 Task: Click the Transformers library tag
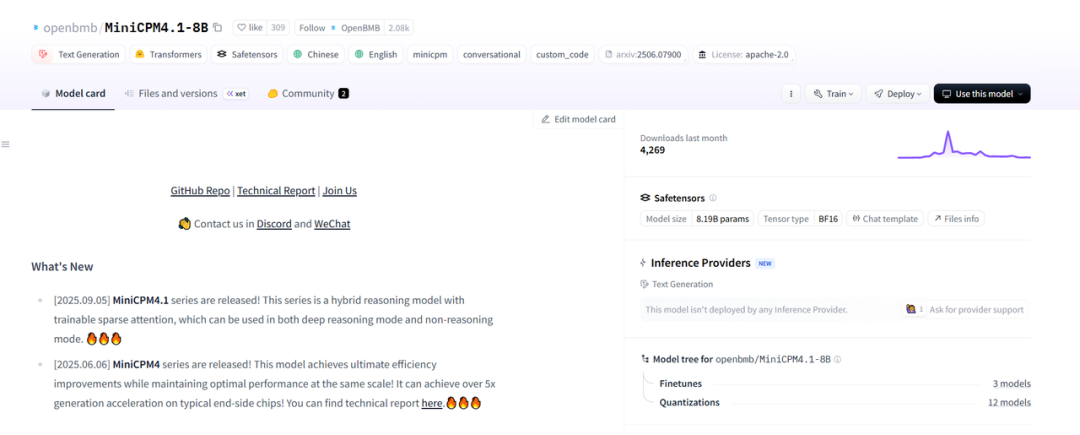tap(168, 54)
